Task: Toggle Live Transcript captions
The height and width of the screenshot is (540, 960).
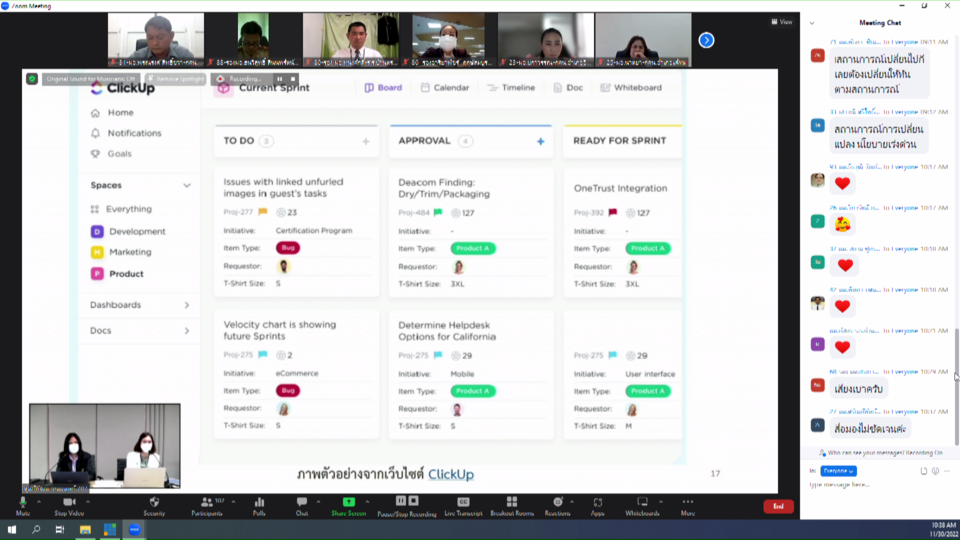Action: (463, 503)
